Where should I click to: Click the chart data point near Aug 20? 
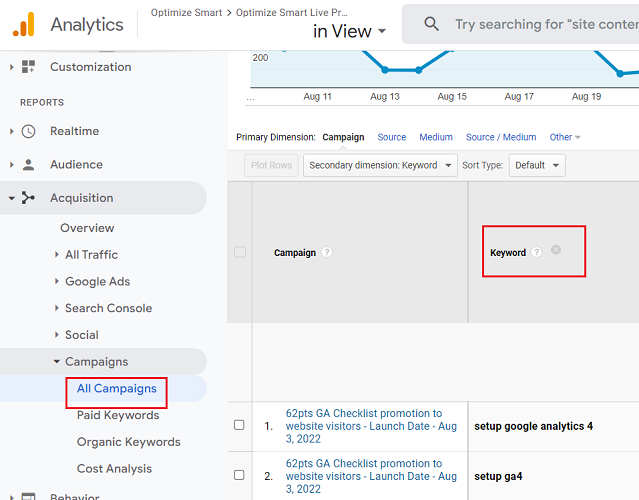pyautogui.click(x=620, y=74)
